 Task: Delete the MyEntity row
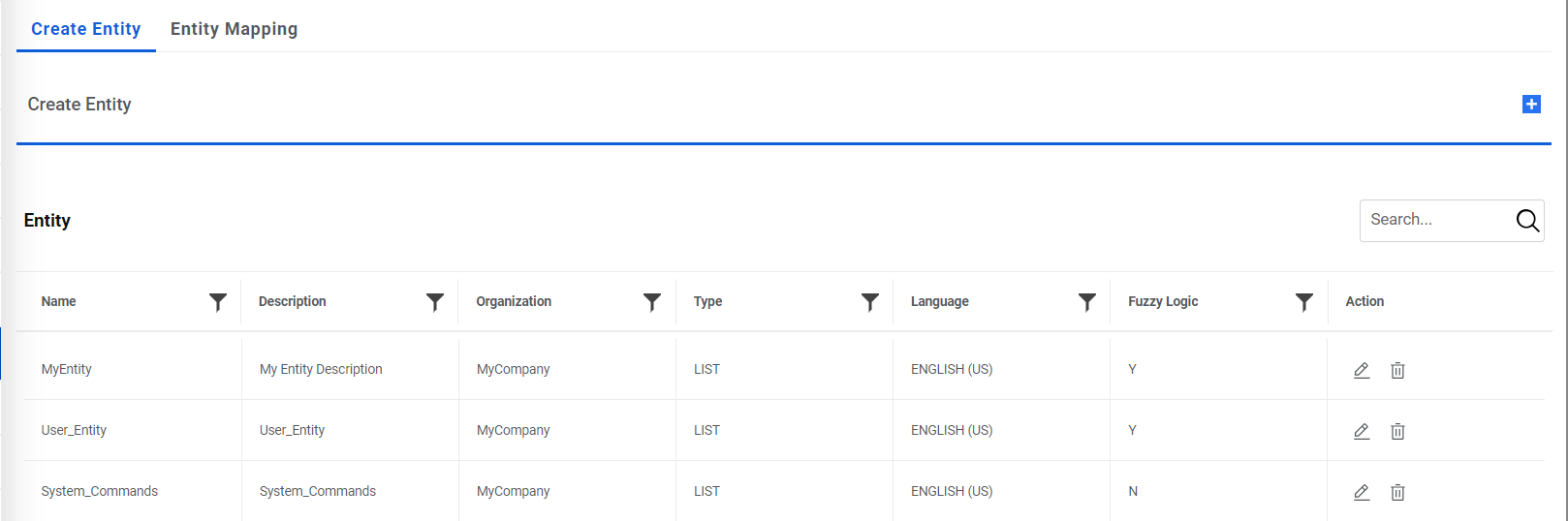coord(1397,370)
